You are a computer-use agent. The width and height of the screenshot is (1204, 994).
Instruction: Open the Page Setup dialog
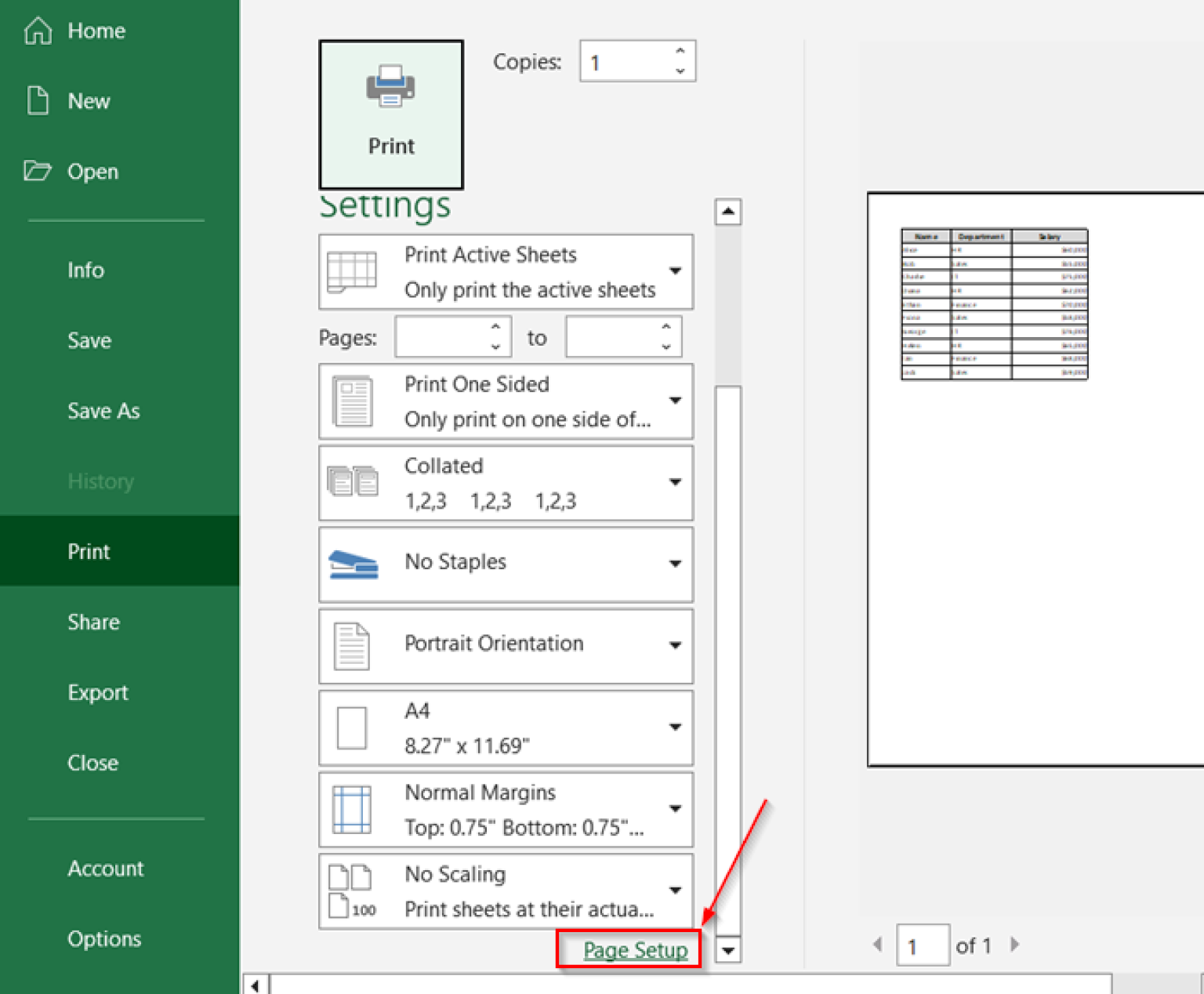coord(634,949)
